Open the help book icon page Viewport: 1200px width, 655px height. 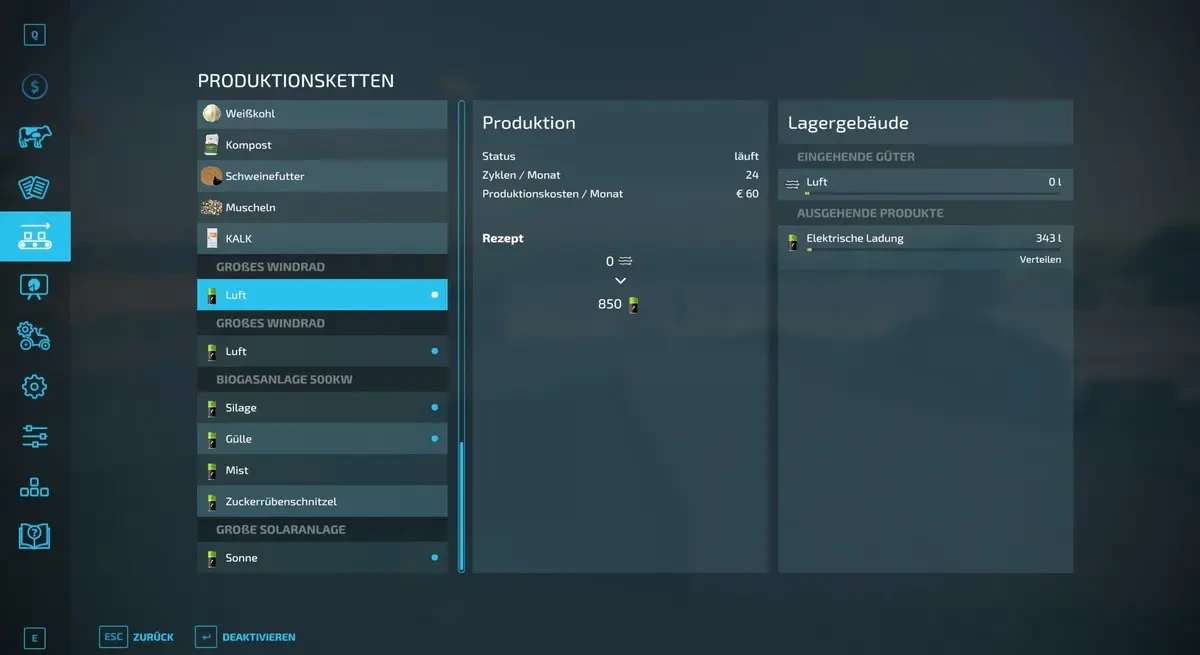pyautogui.click(x=35, y=536)
